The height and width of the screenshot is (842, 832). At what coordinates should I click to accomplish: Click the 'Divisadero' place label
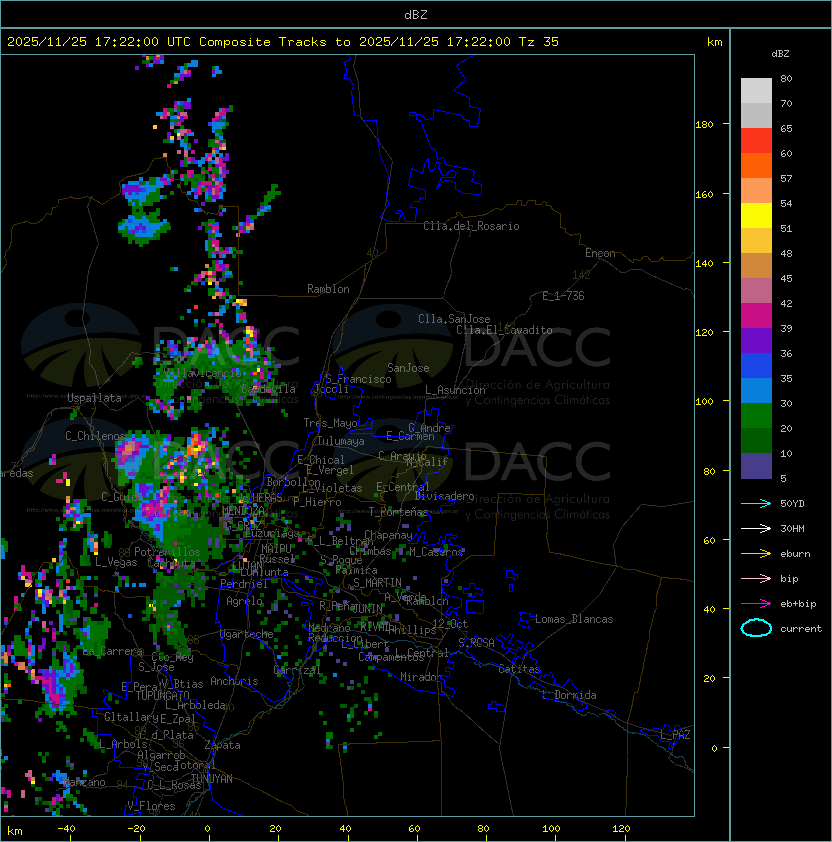click(444, 496)
